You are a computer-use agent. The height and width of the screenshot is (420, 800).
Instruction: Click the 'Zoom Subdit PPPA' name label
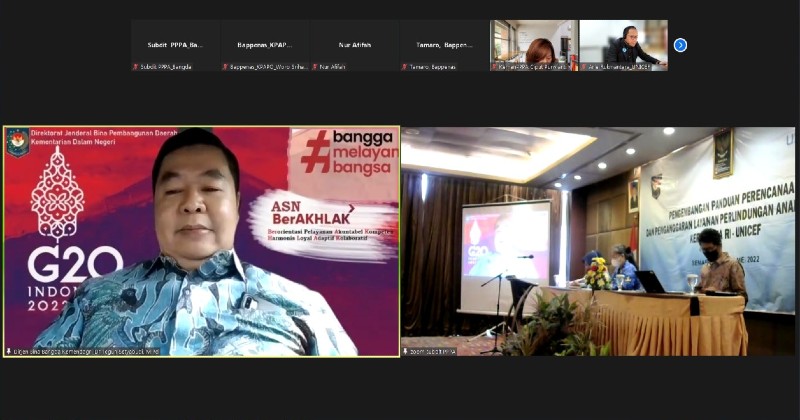click(x=433, y=352)
